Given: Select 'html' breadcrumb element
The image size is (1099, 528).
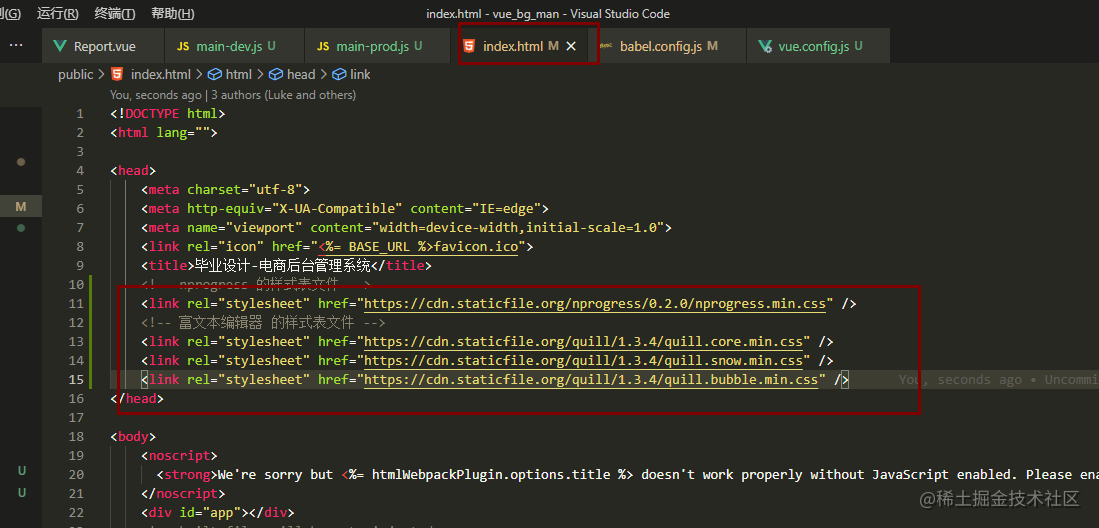Looking at the screenshot, I should (238, 74).
